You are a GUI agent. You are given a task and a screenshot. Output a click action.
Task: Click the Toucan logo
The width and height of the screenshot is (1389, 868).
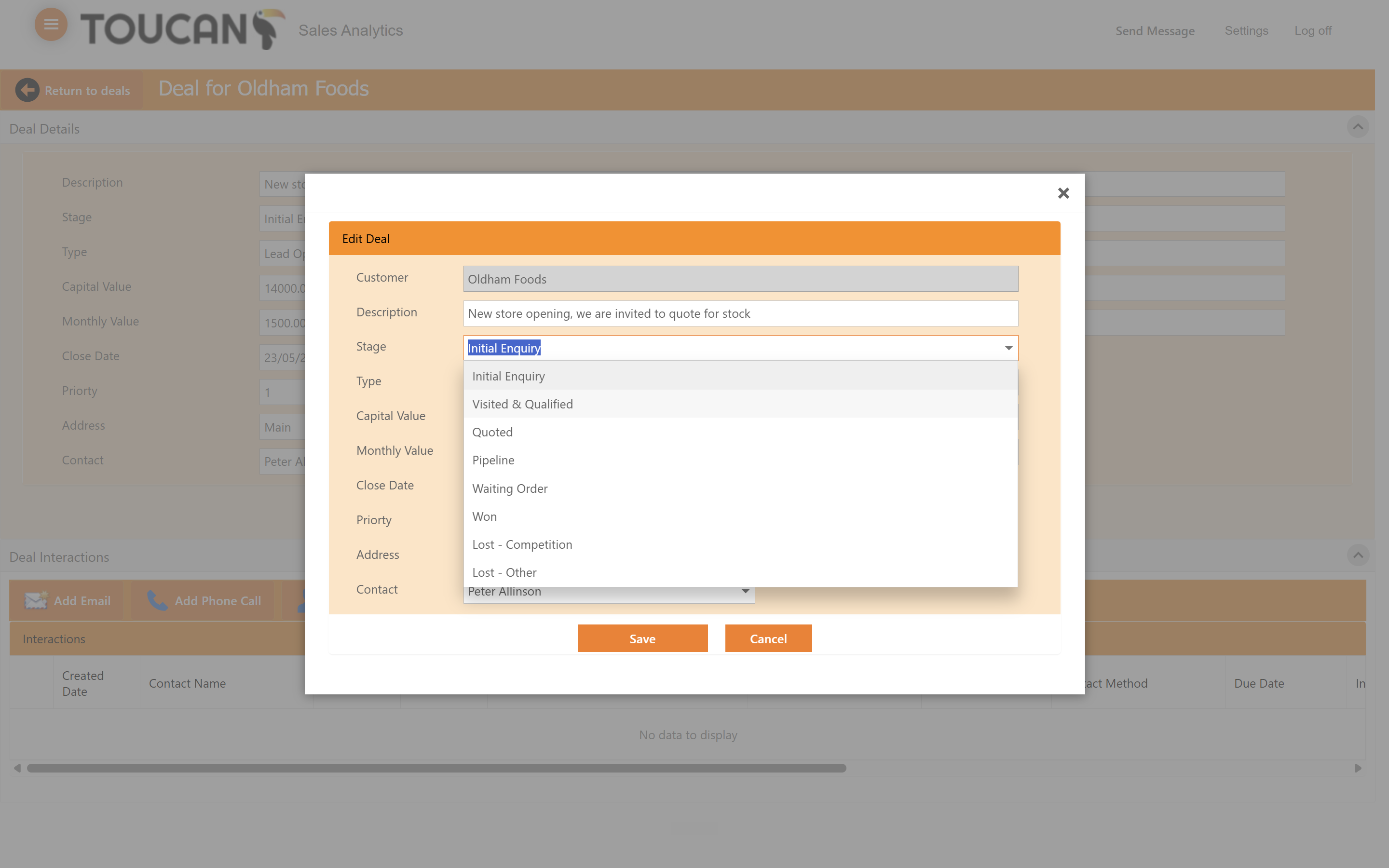[182, 29]
